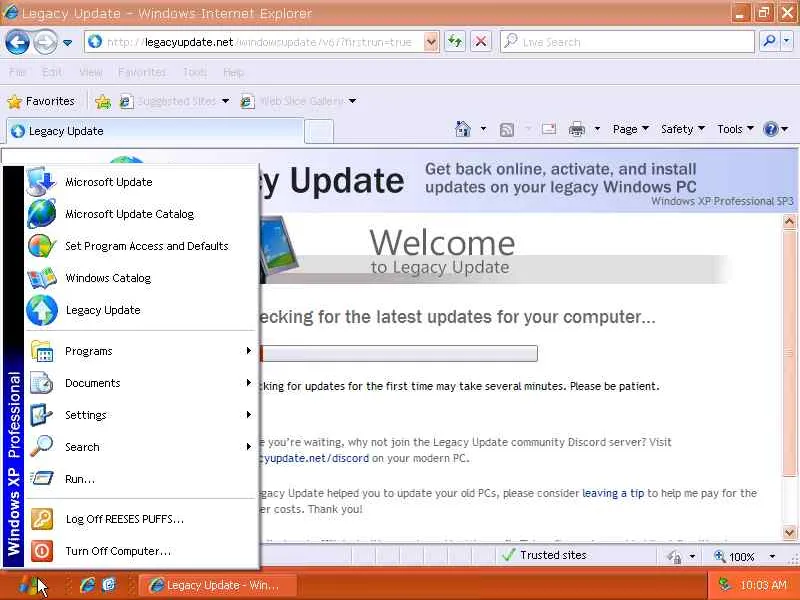
Task: Open the Page menu
Action: point(631,129)
